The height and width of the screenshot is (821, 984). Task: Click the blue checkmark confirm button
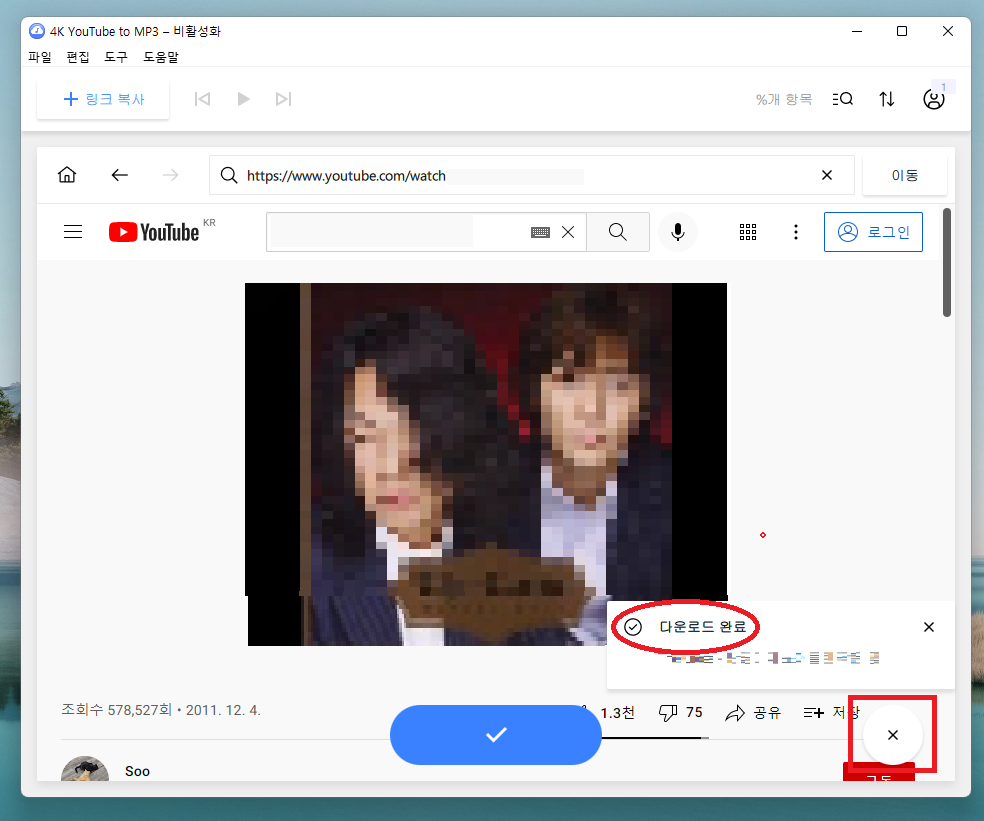point(496,734)
